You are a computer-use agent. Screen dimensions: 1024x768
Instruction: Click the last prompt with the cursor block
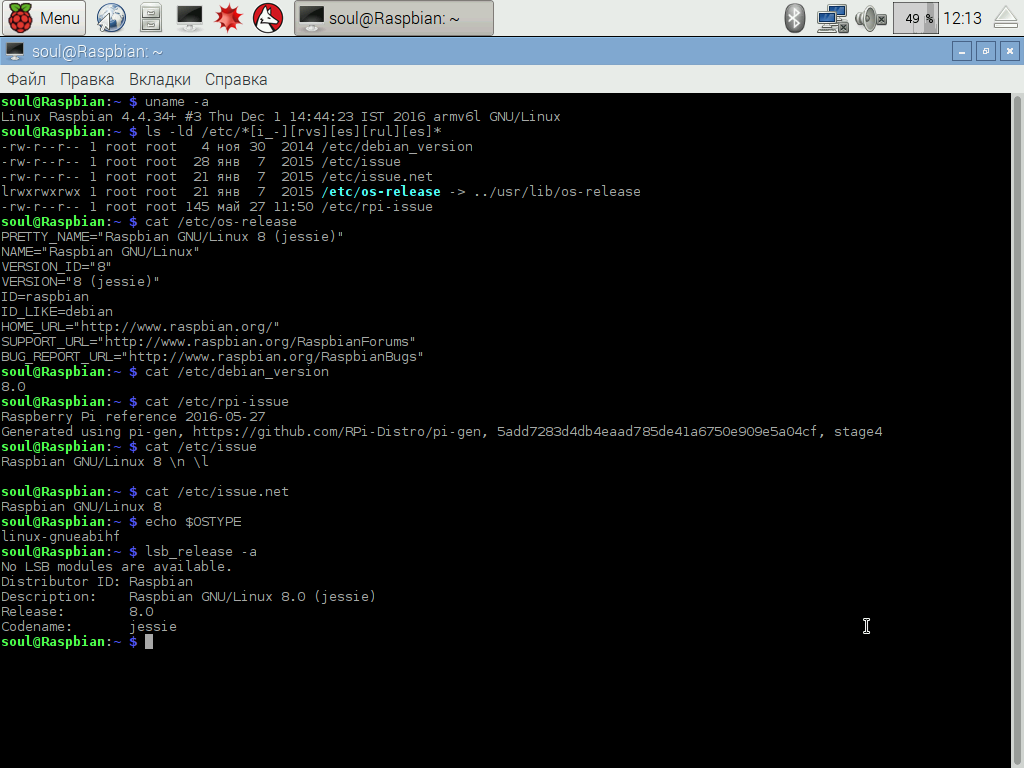point(77,643)
